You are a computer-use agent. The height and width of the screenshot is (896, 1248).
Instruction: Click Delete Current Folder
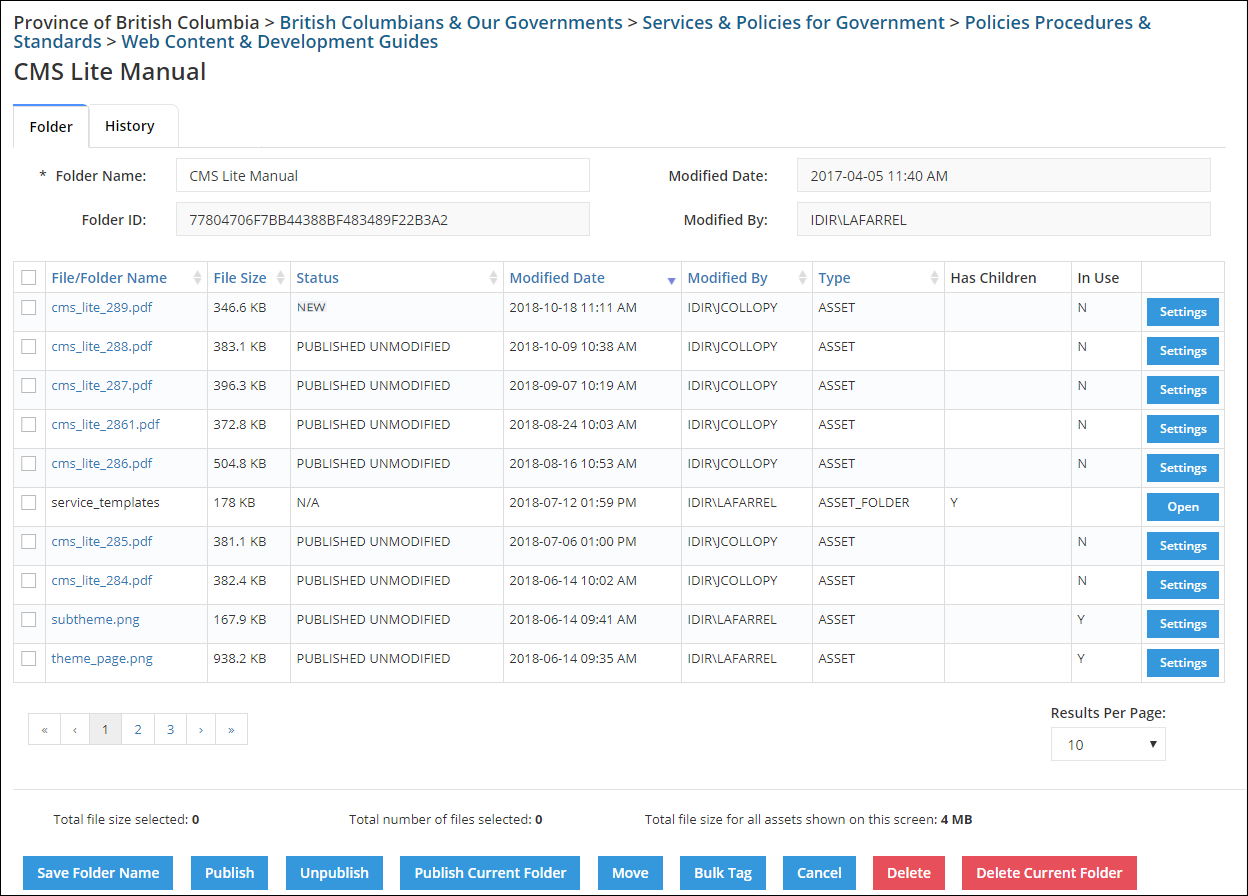coord(1049,873)
